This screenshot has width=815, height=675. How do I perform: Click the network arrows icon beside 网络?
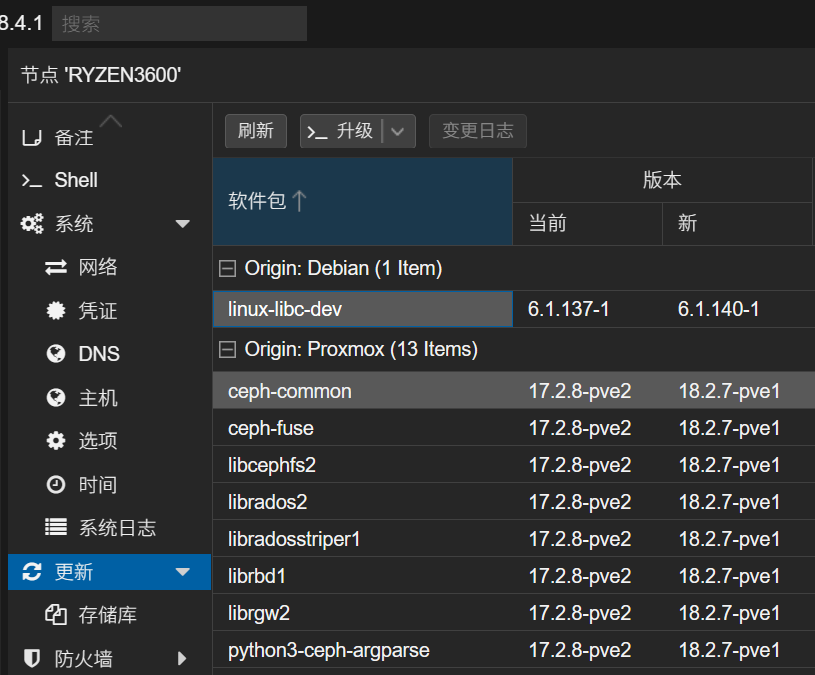point(56,267)
